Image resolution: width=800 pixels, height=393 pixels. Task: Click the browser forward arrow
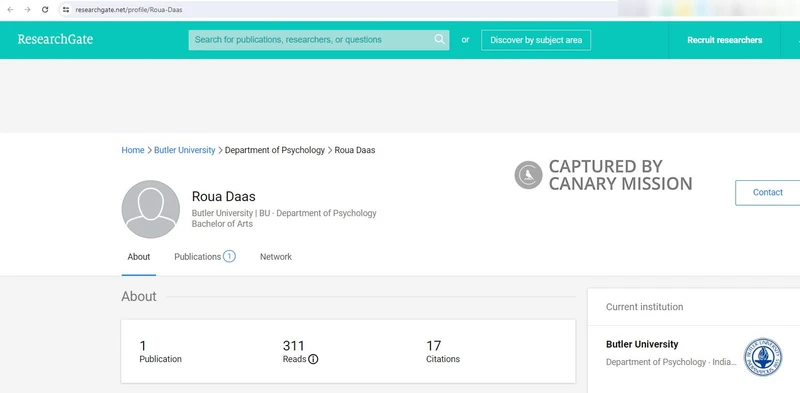[28, 10]
